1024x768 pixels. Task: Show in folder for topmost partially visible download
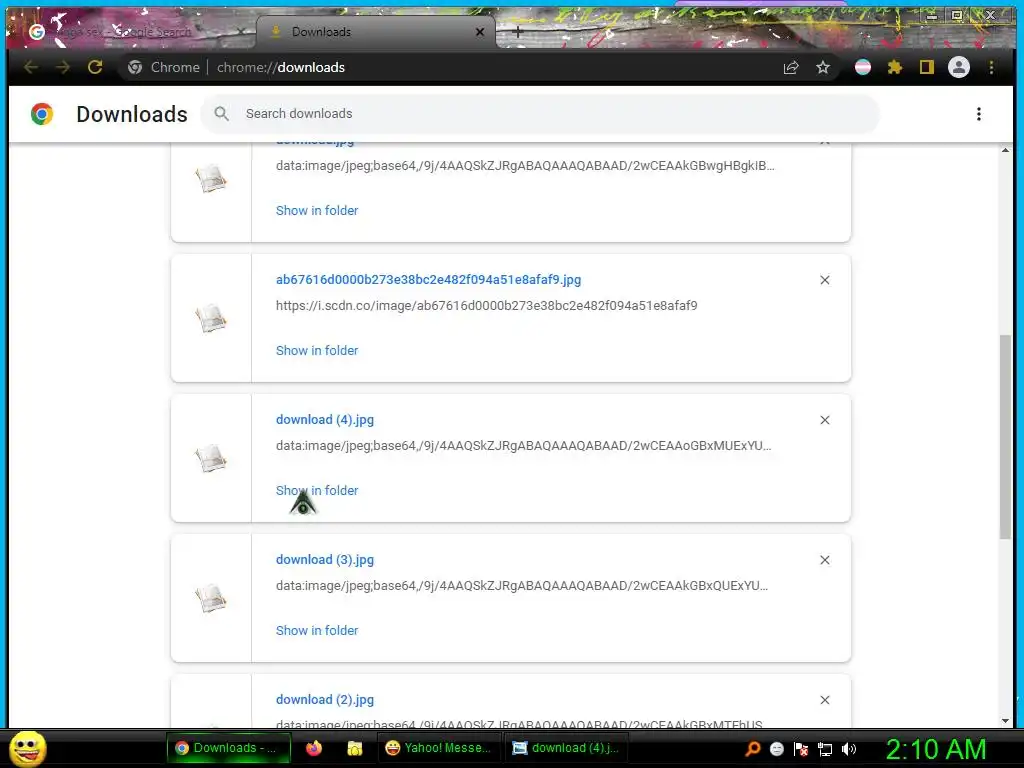(x=317, y=210)
